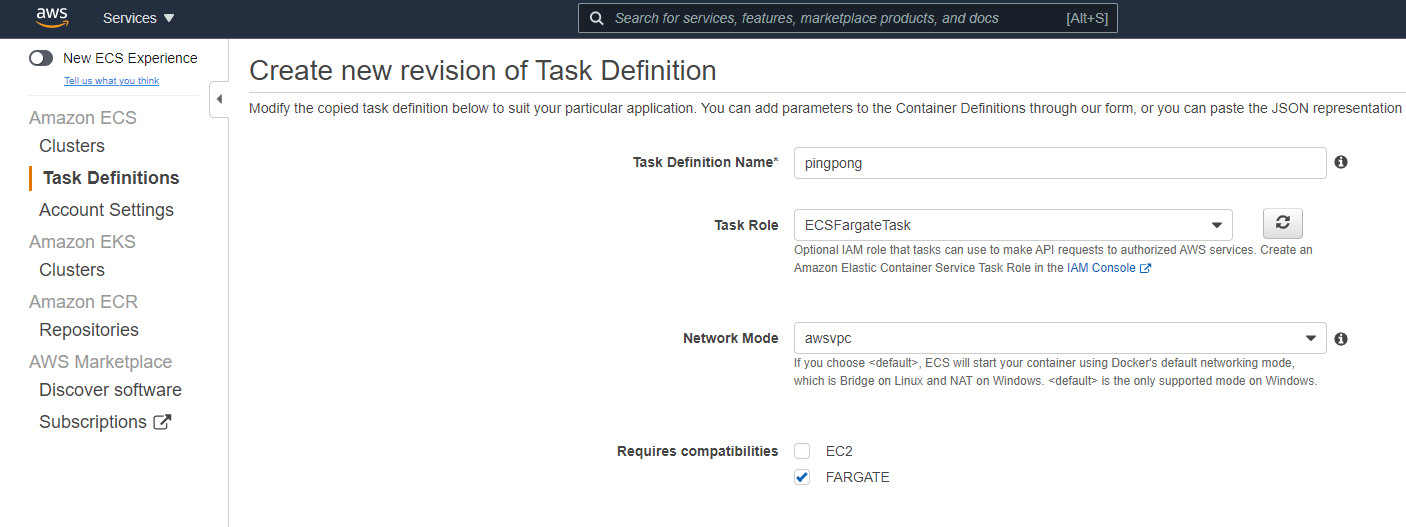This screenshot has width=1406, height=527.
Task: Open the Services dropdown menu
Action: (x=139, y=18)
